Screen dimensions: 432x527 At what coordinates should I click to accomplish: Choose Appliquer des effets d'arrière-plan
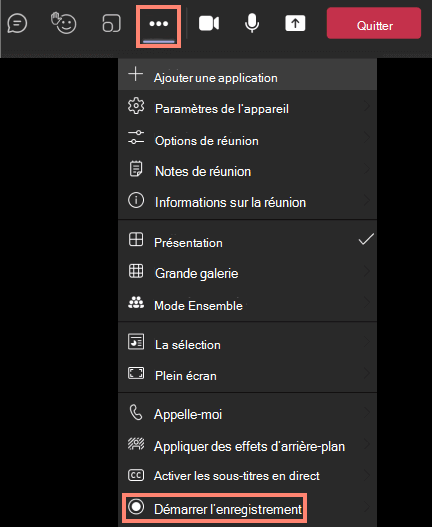(247, 444)
